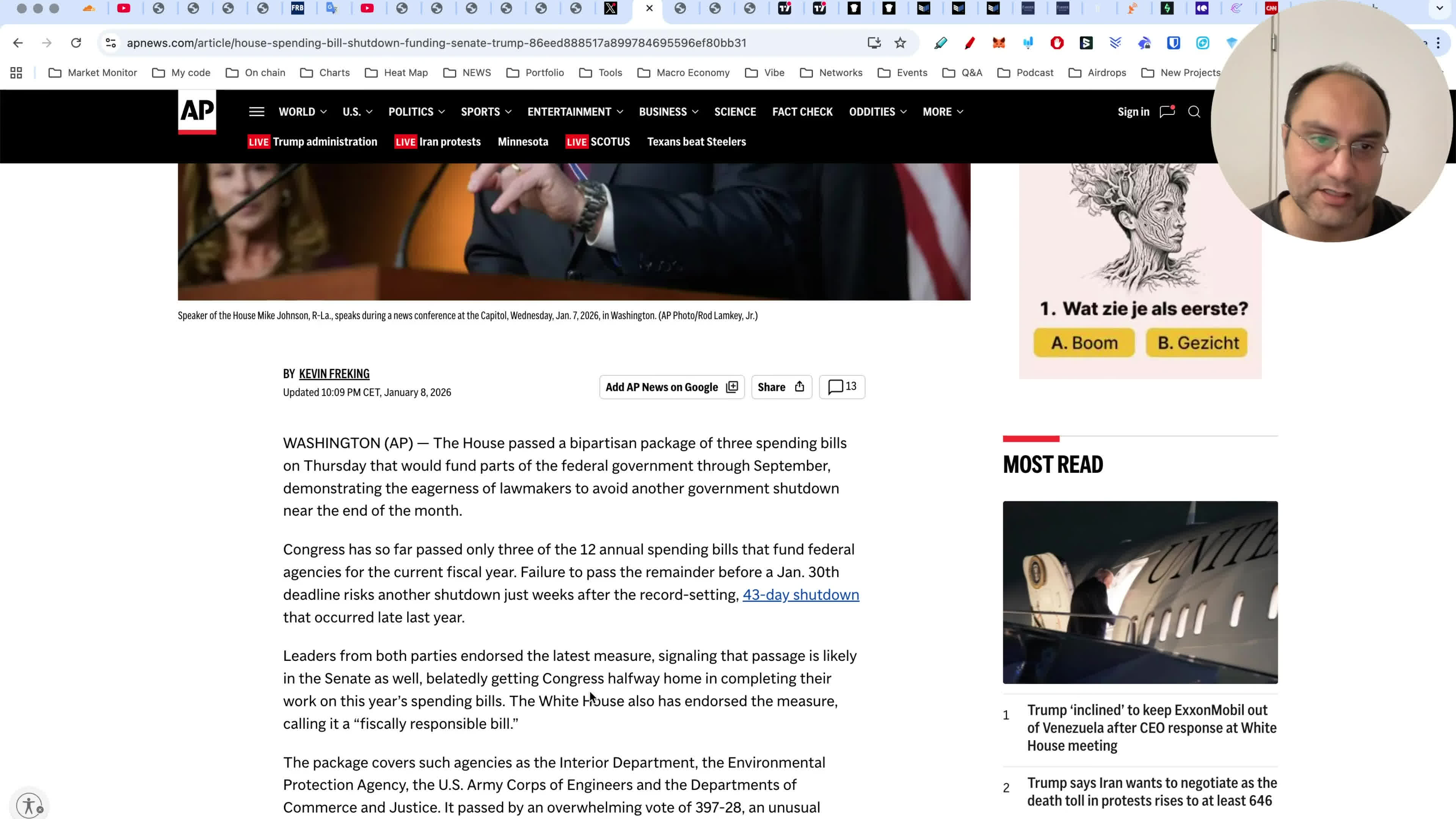Open the Iran negotiate most-read story

(1152, 792)
